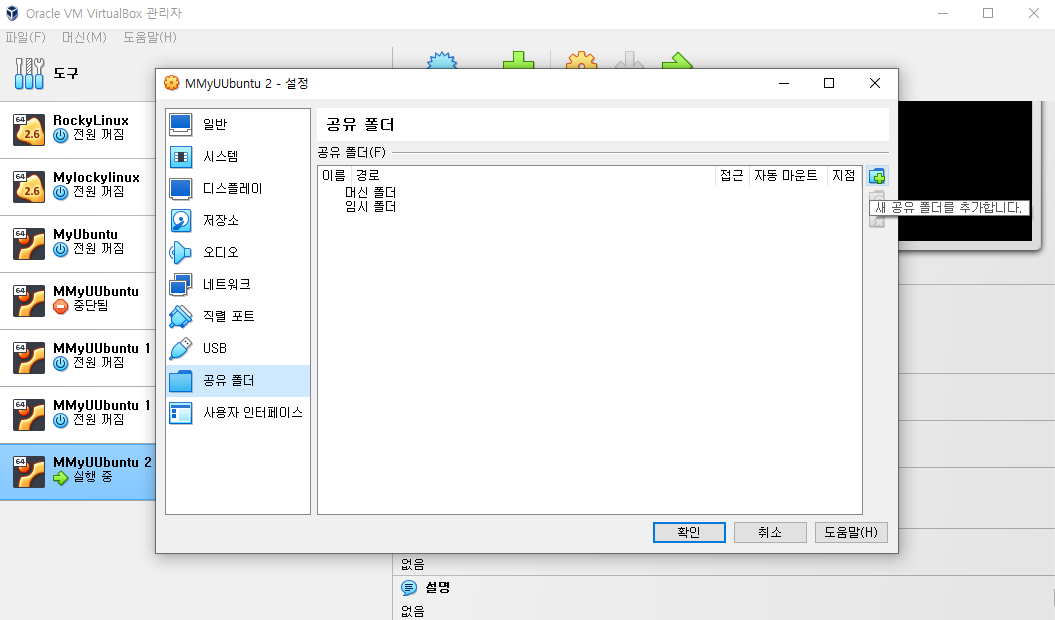Close the MMyUUbuntu 2 settings dialog
Viewport: 1055px width, 620px height.
[x=875, y=83]
